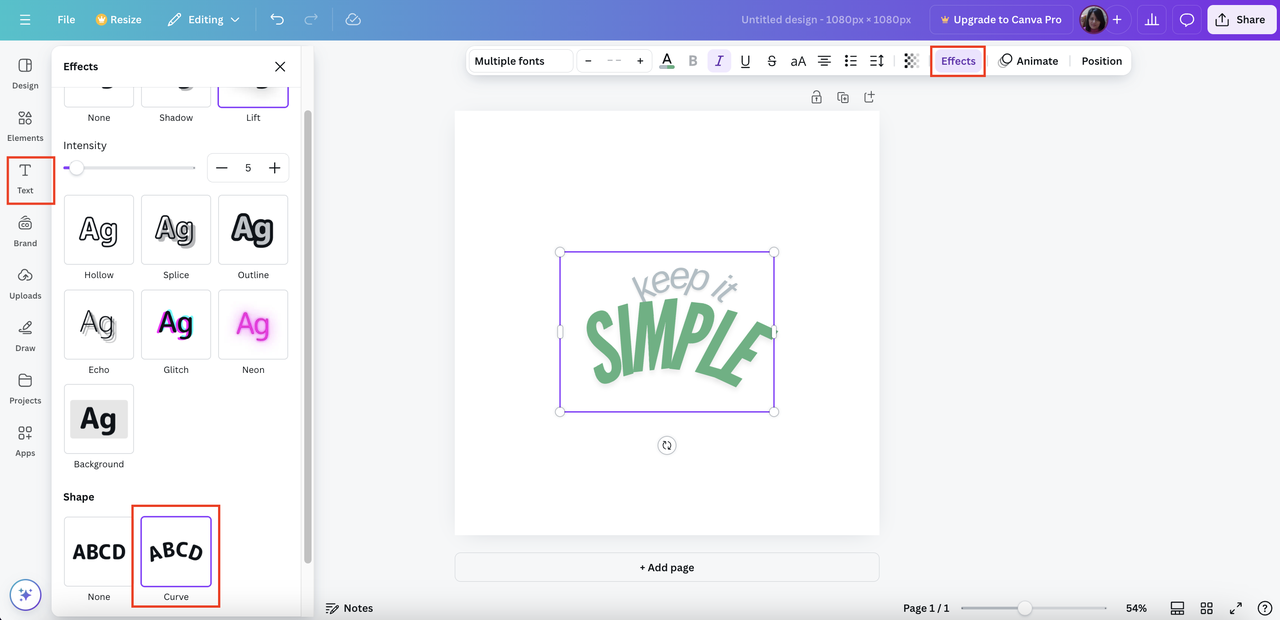Change text alignment
Viewport: 1280px width, 620px height.
824,61
